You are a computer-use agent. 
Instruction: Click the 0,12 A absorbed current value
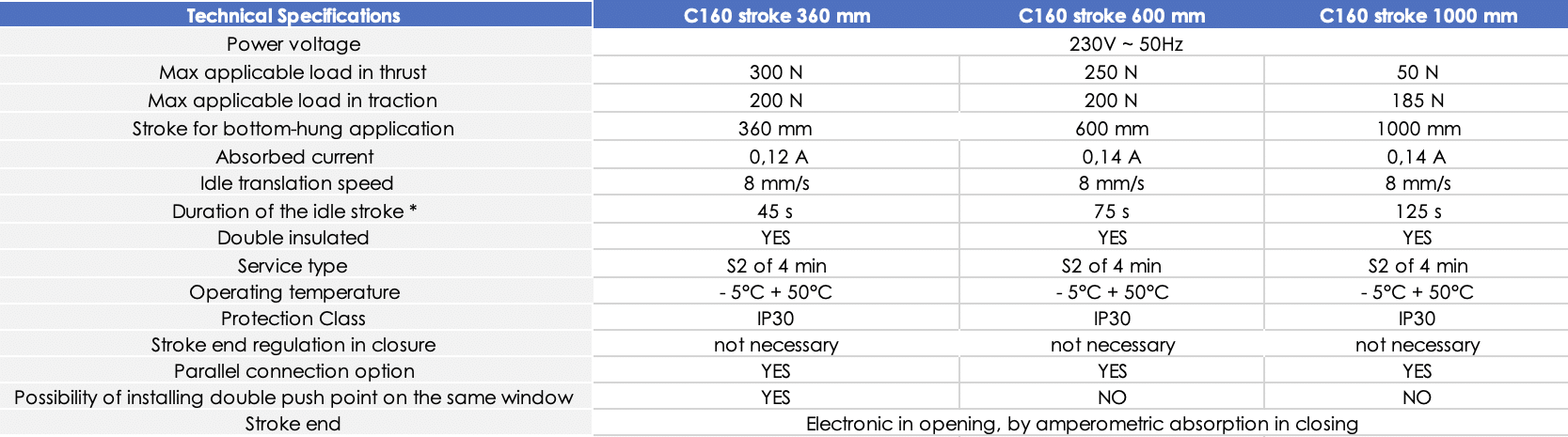coord(778,157)
